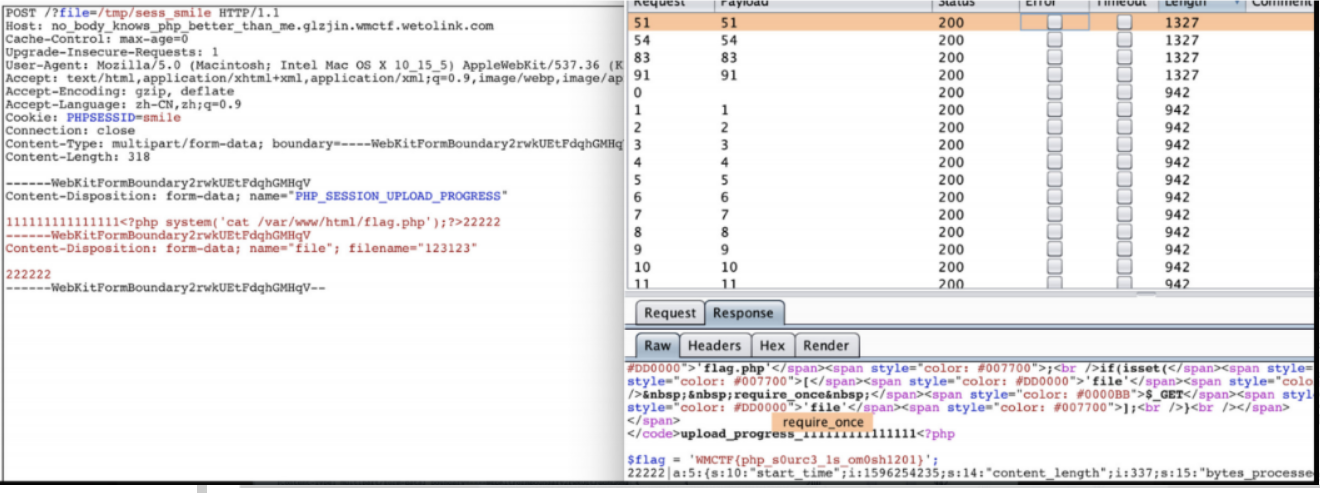This screenshot has height=493, width=1320.
Task: Enable the Timeout checkbox on request 91
Action: click(x=1124, y=75)
